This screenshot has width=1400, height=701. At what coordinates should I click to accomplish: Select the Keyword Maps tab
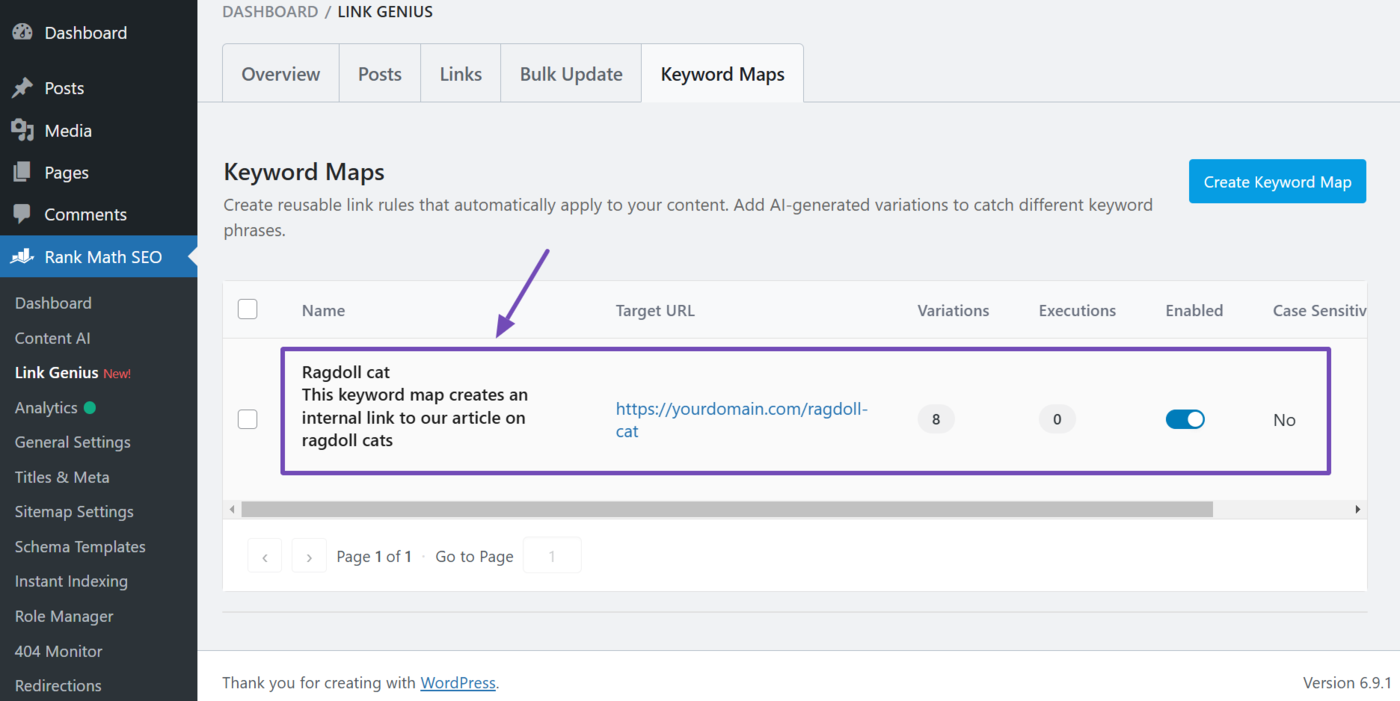coord(722,74)
